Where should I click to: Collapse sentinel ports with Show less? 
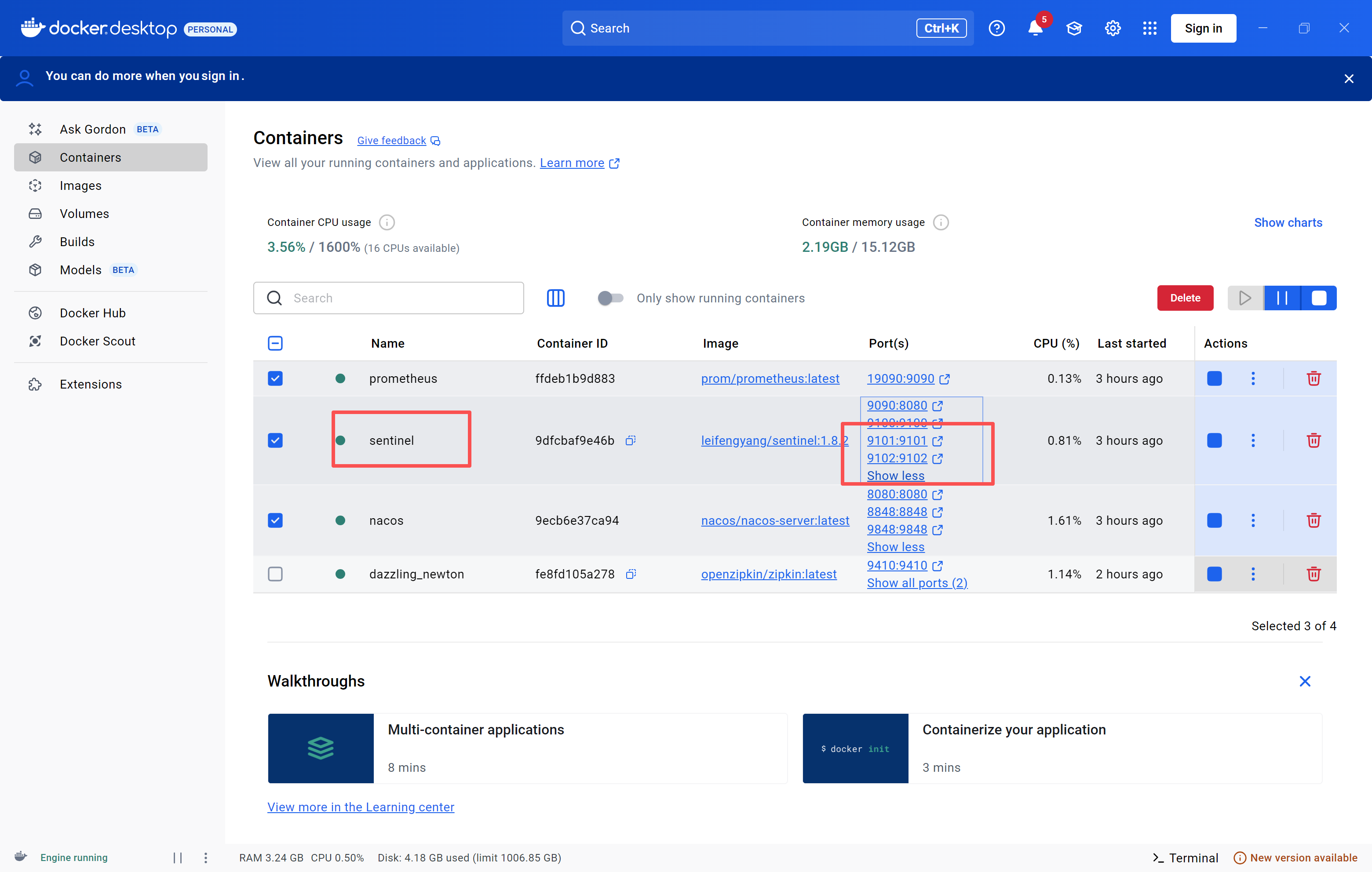(x=896, y=476)
